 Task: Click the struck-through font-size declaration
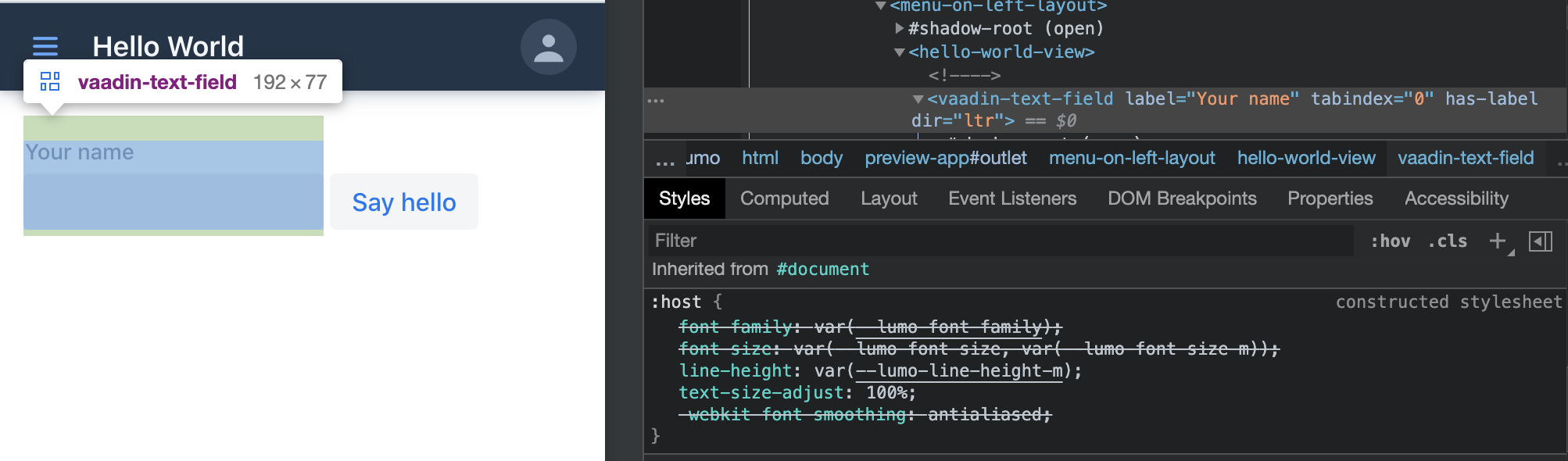pyautogui.click(x=979, y=349)
